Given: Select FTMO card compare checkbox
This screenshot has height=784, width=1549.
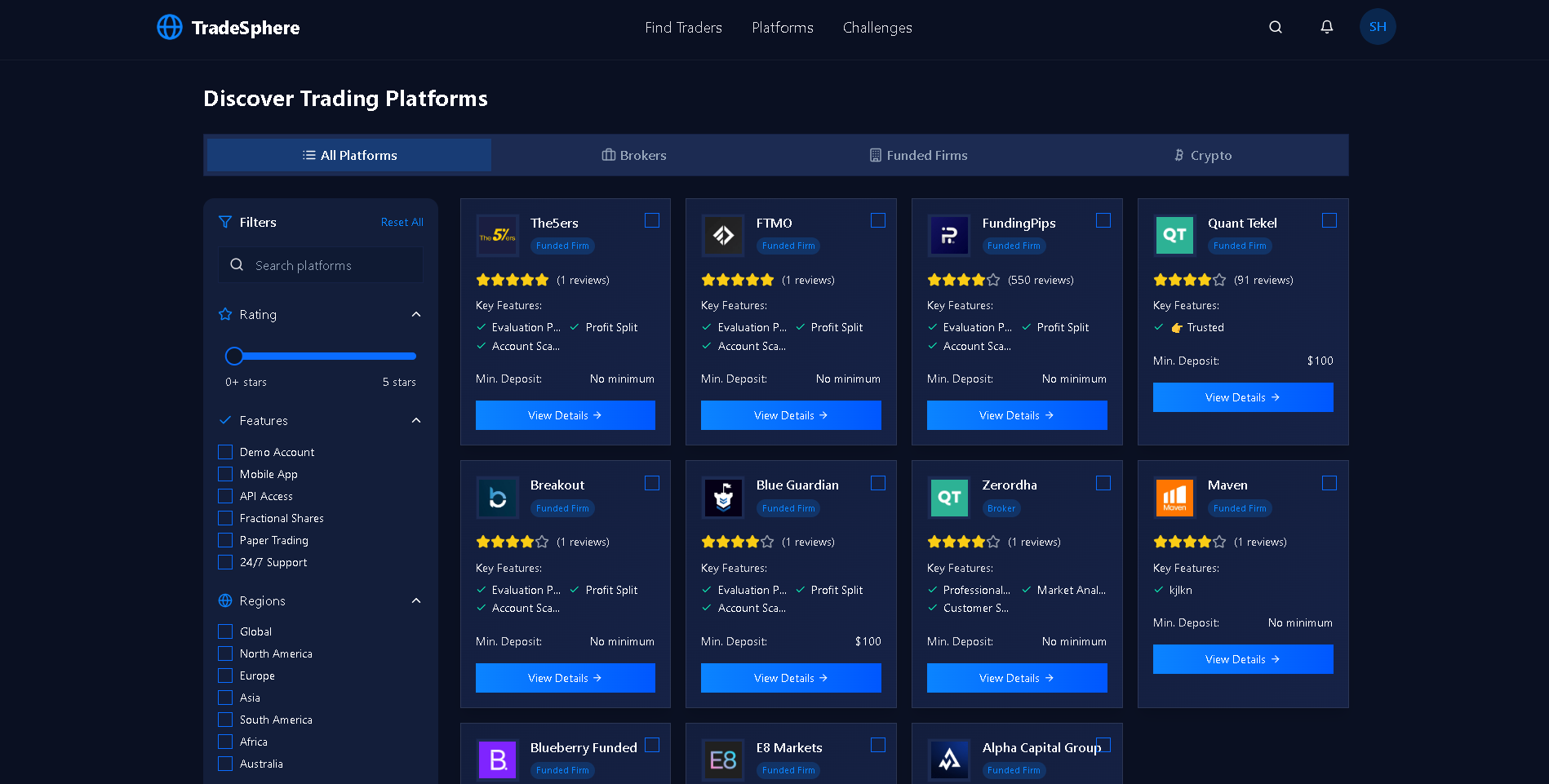Looking at the screenshot, I should point(878,220).
